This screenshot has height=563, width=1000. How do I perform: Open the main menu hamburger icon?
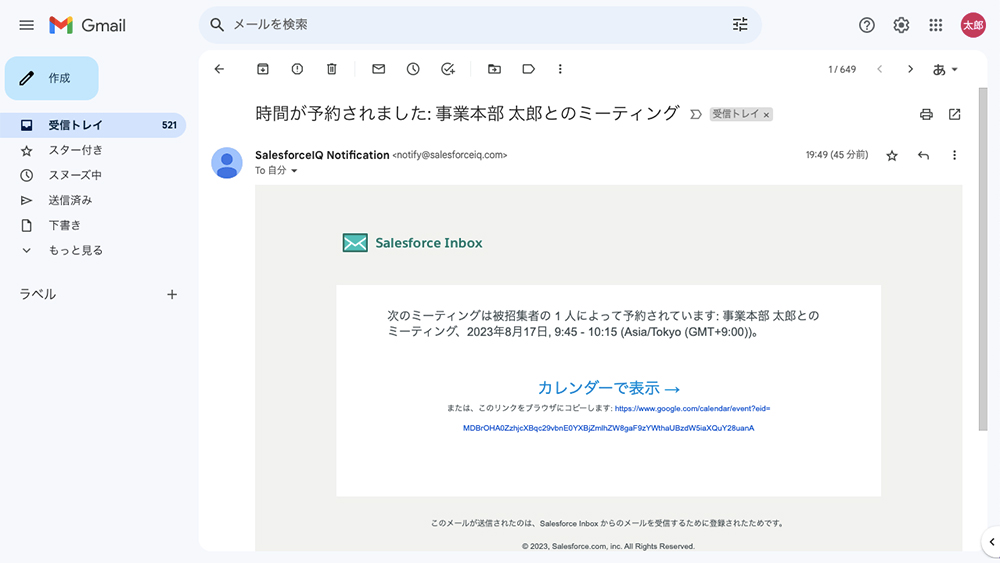[x=26, y=26]
